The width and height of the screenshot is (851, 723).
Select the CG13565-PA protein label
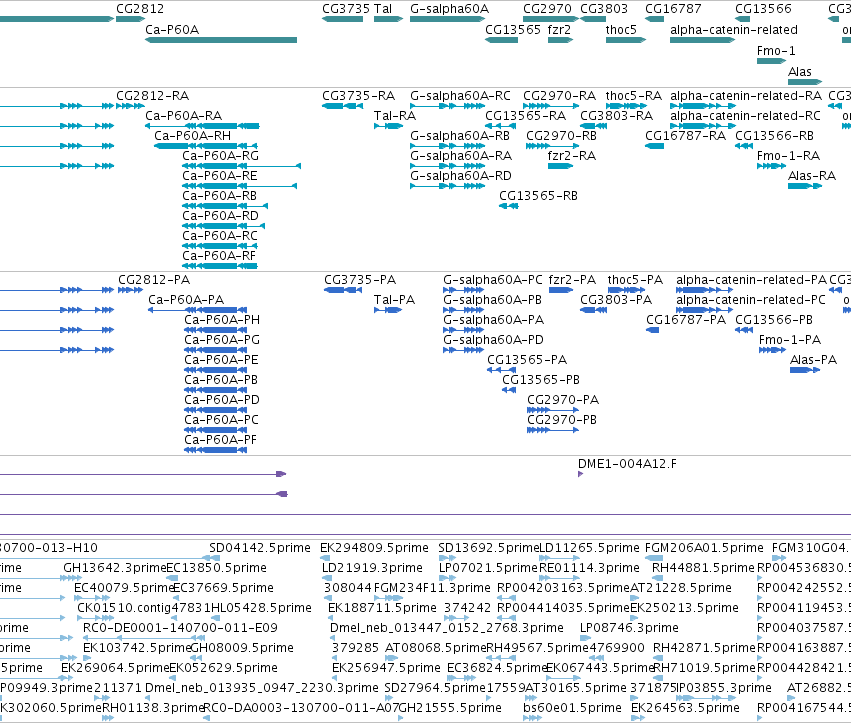pos(527,360)
